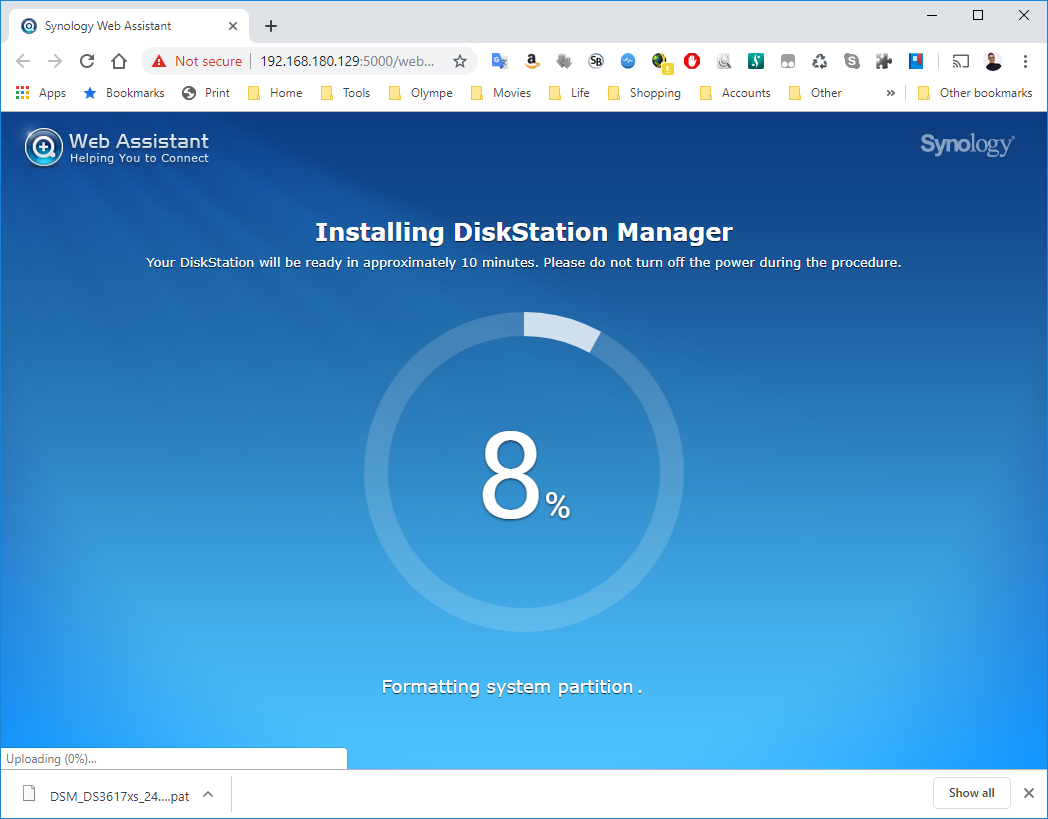Open the Bookmarks star link
This screenshot has width=1048, height=819.
tap(124, 93)
